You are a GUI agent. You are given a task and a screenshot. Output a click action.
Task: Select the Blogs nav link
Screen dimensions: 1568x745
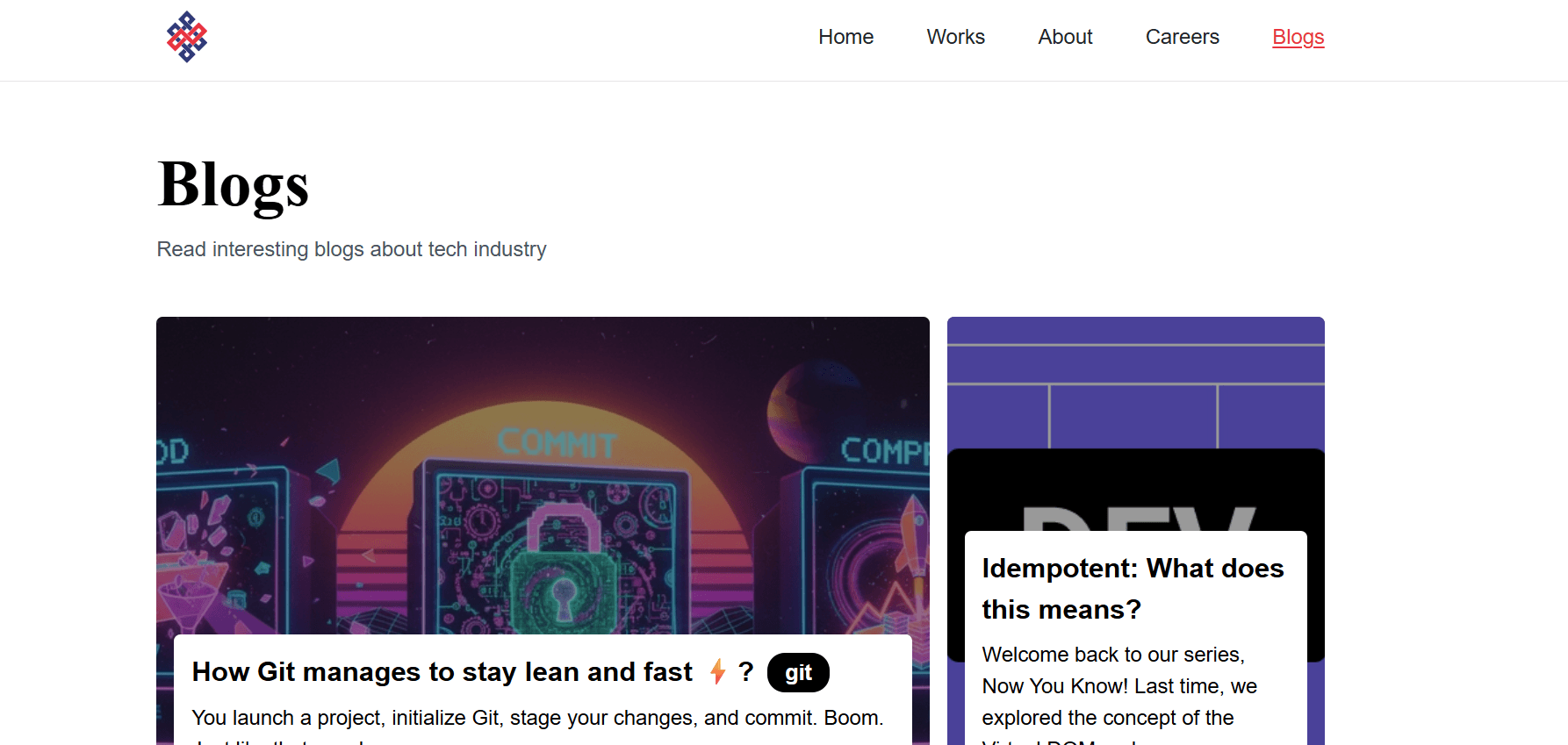pyautogui.click(x=1298, y=37)
